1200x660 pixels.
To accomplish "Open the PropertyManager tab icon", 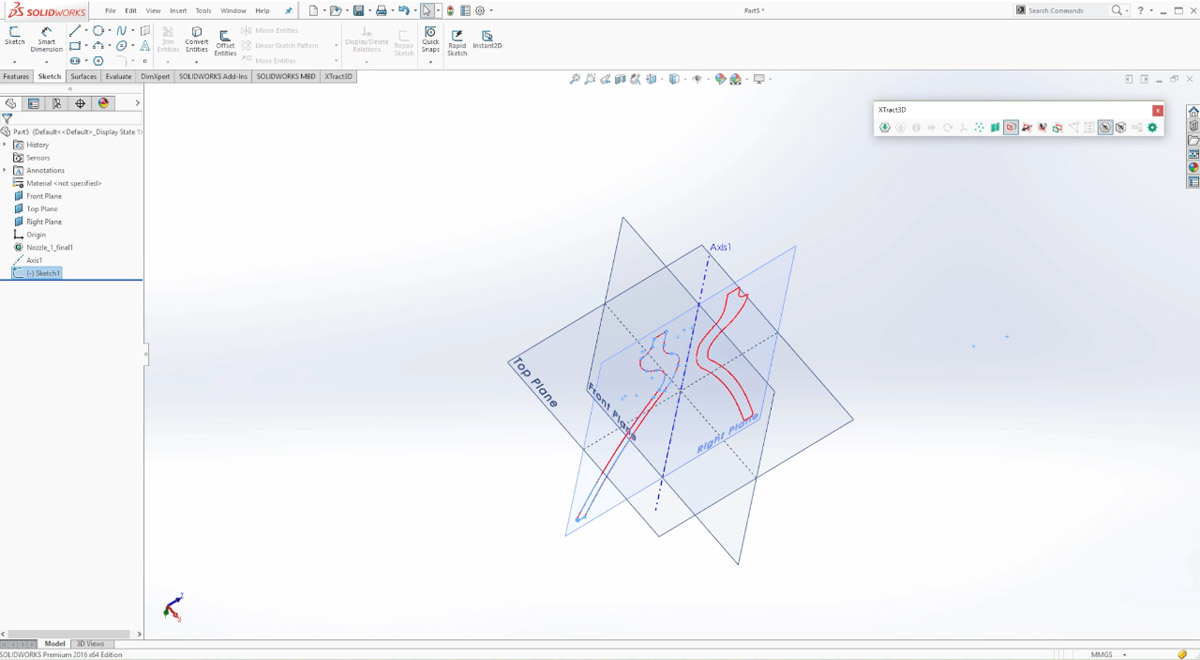I will 33,103.
